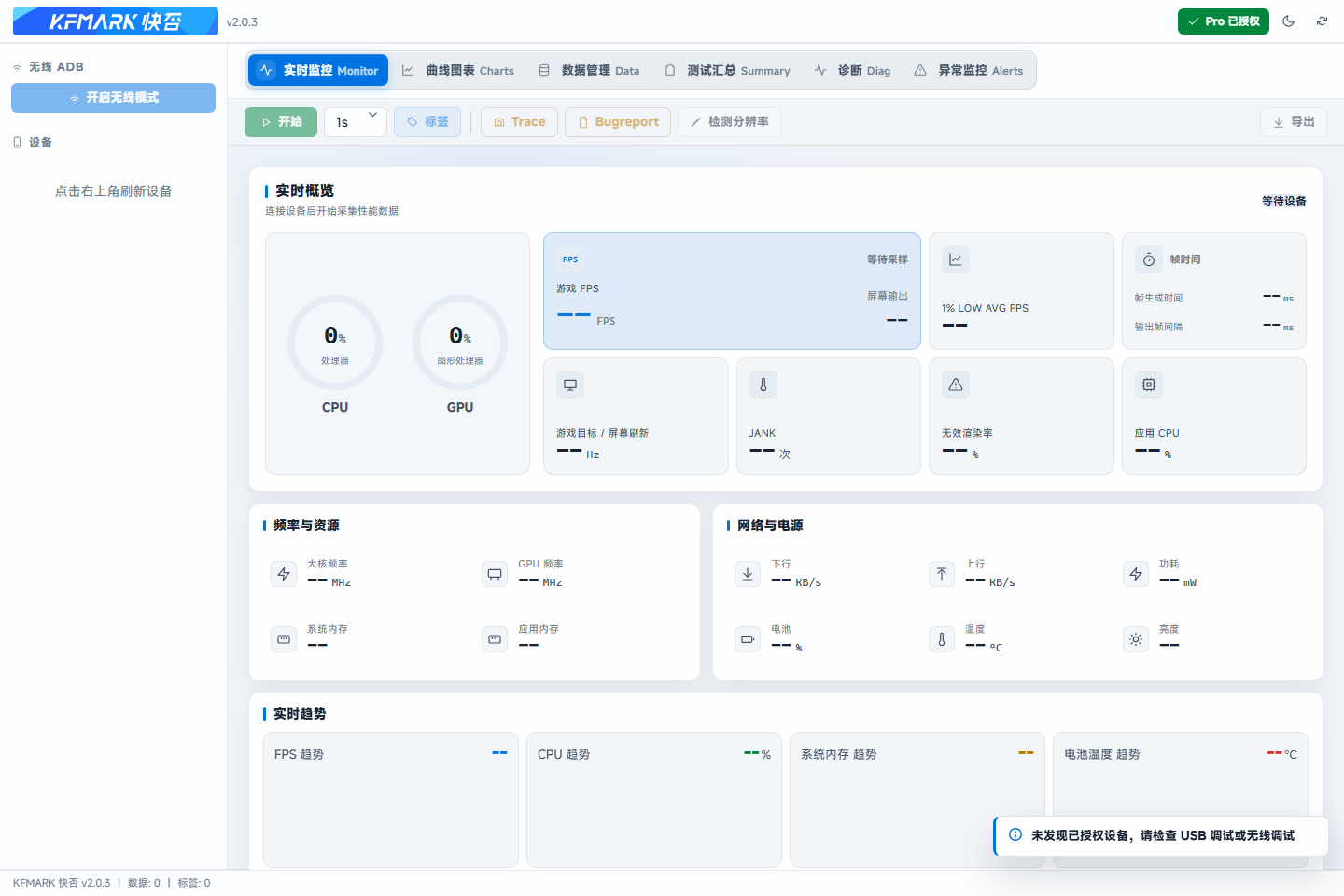Click the 电池温度 趋势 chart title
Screen dimensions: 1344x896
(x=1102, y=754)
